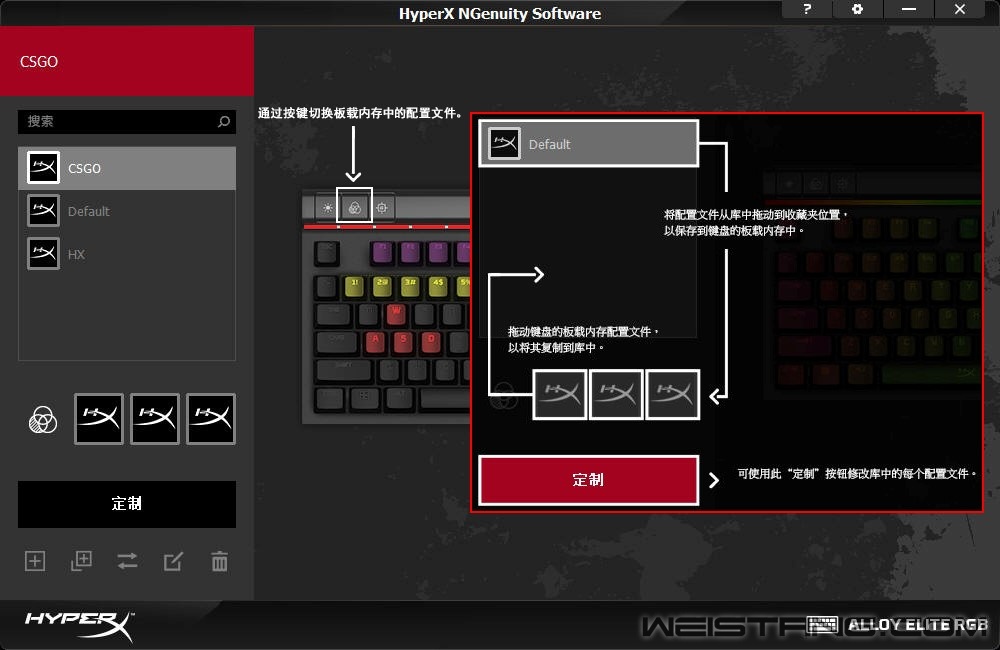
Task: Click the black 定制 button in the left panel
Action: [127, 504]
